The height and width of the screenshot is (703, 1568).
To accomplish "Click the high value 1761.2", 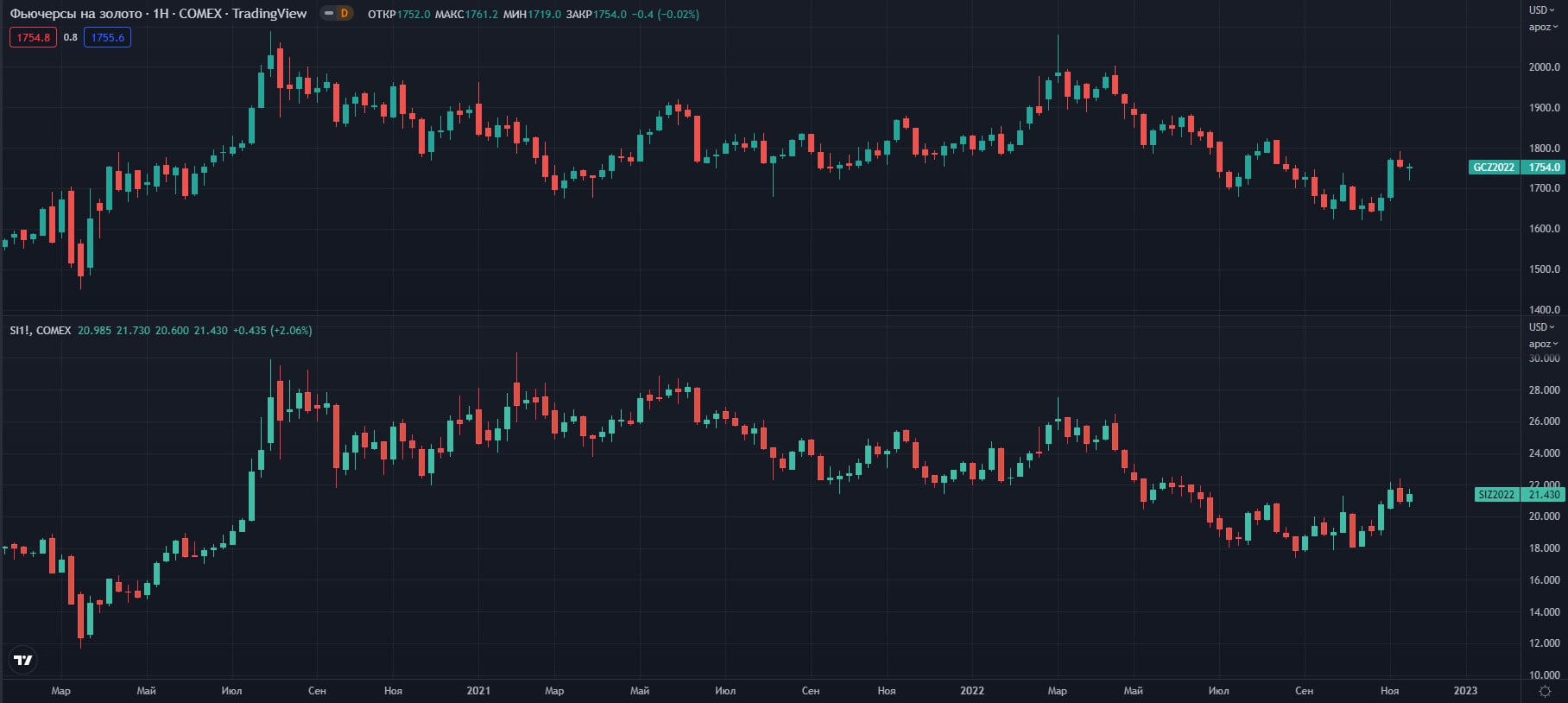I will tap(482, 15).
